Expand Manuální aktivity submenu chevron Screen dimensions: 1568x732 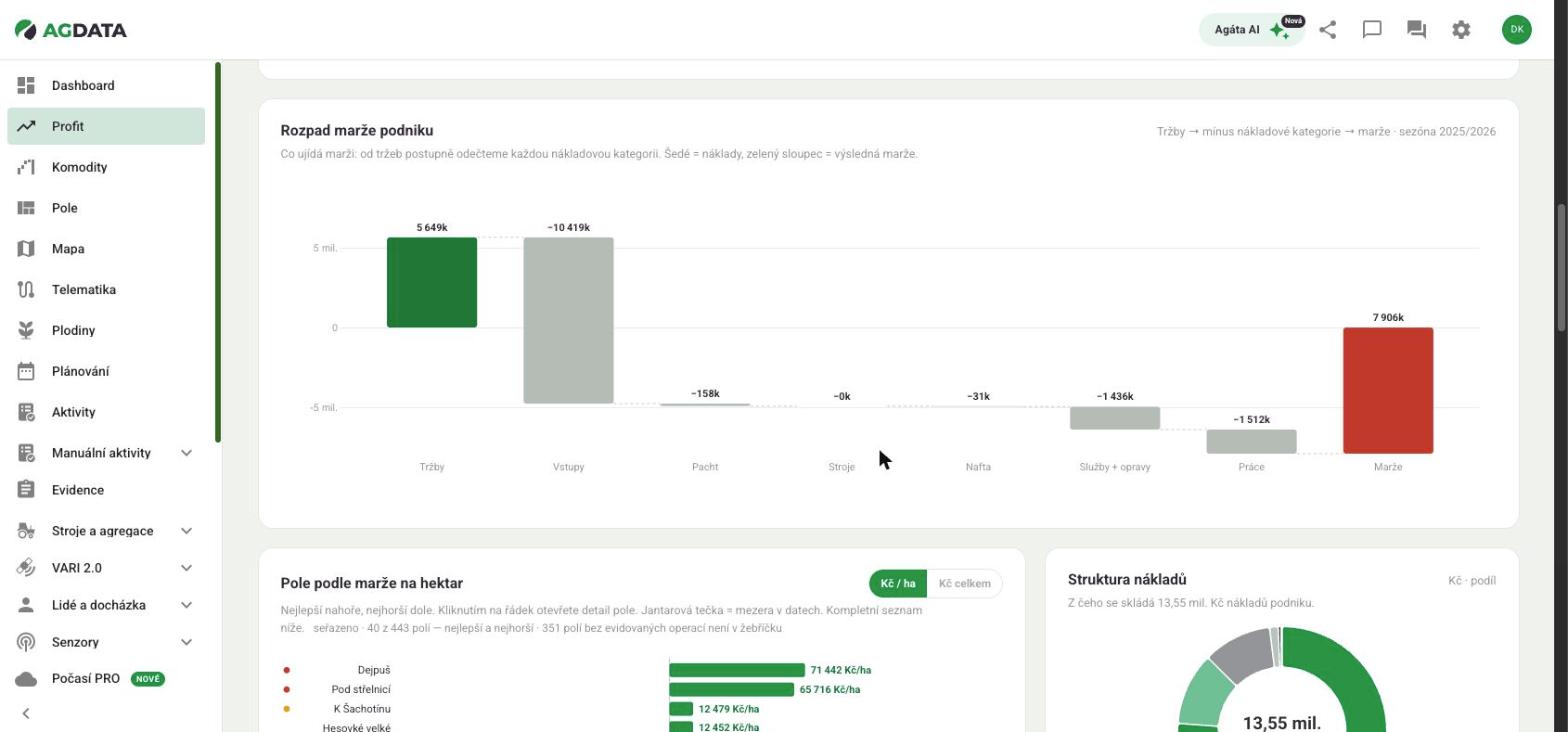tap(186, 453)
